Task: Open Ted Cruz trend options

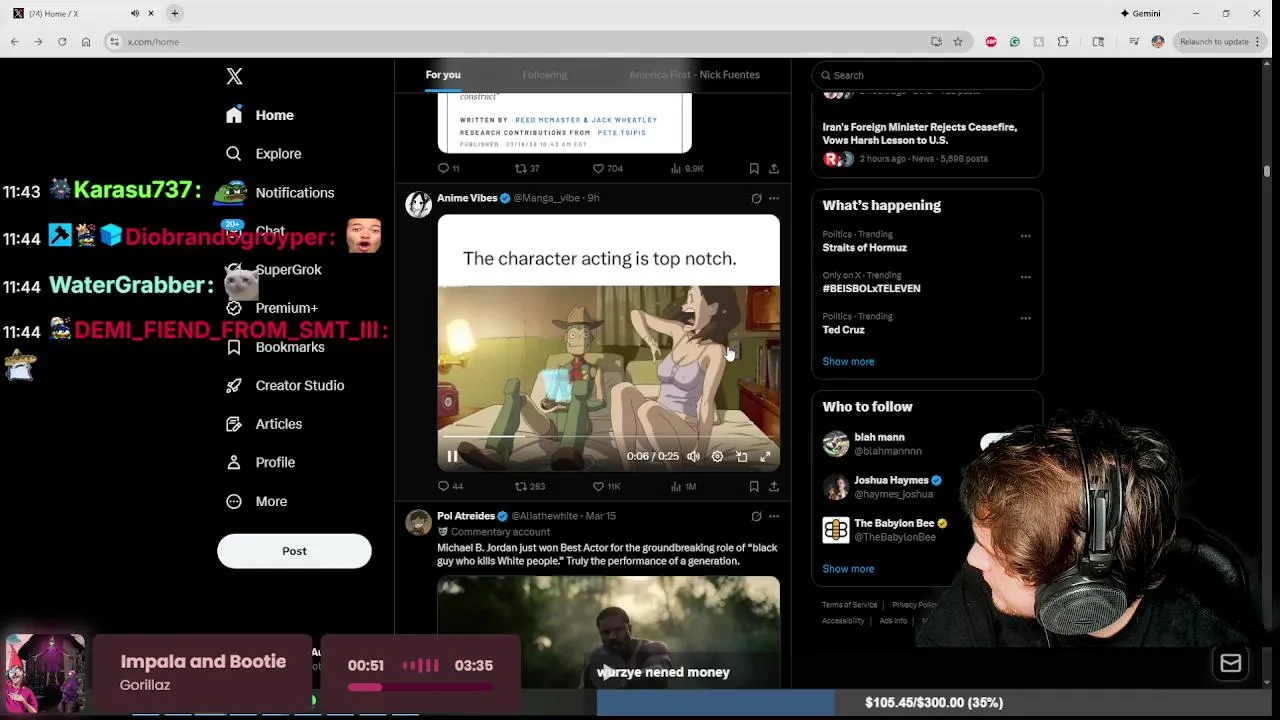Action: pyautogui.click(x=1025, y=318)
